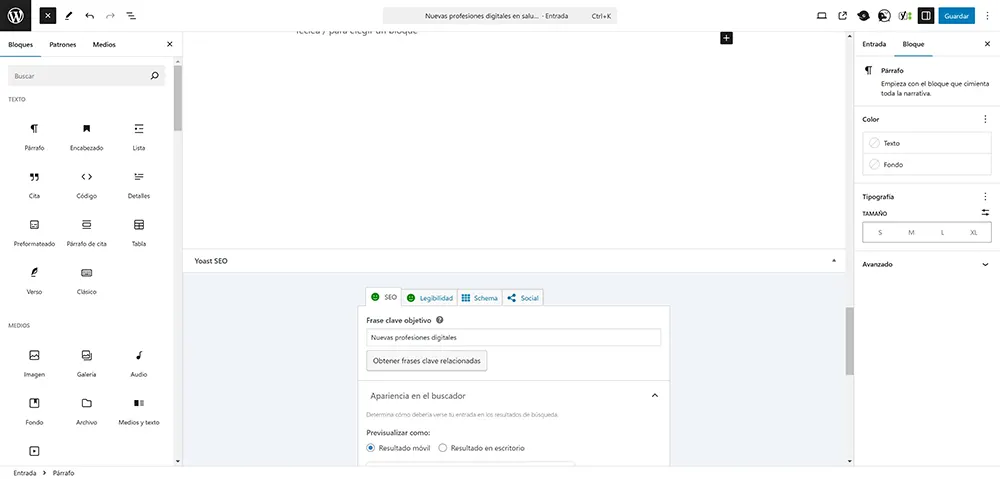Select Resultado en escritorio preview option

(x=443, y=448)
